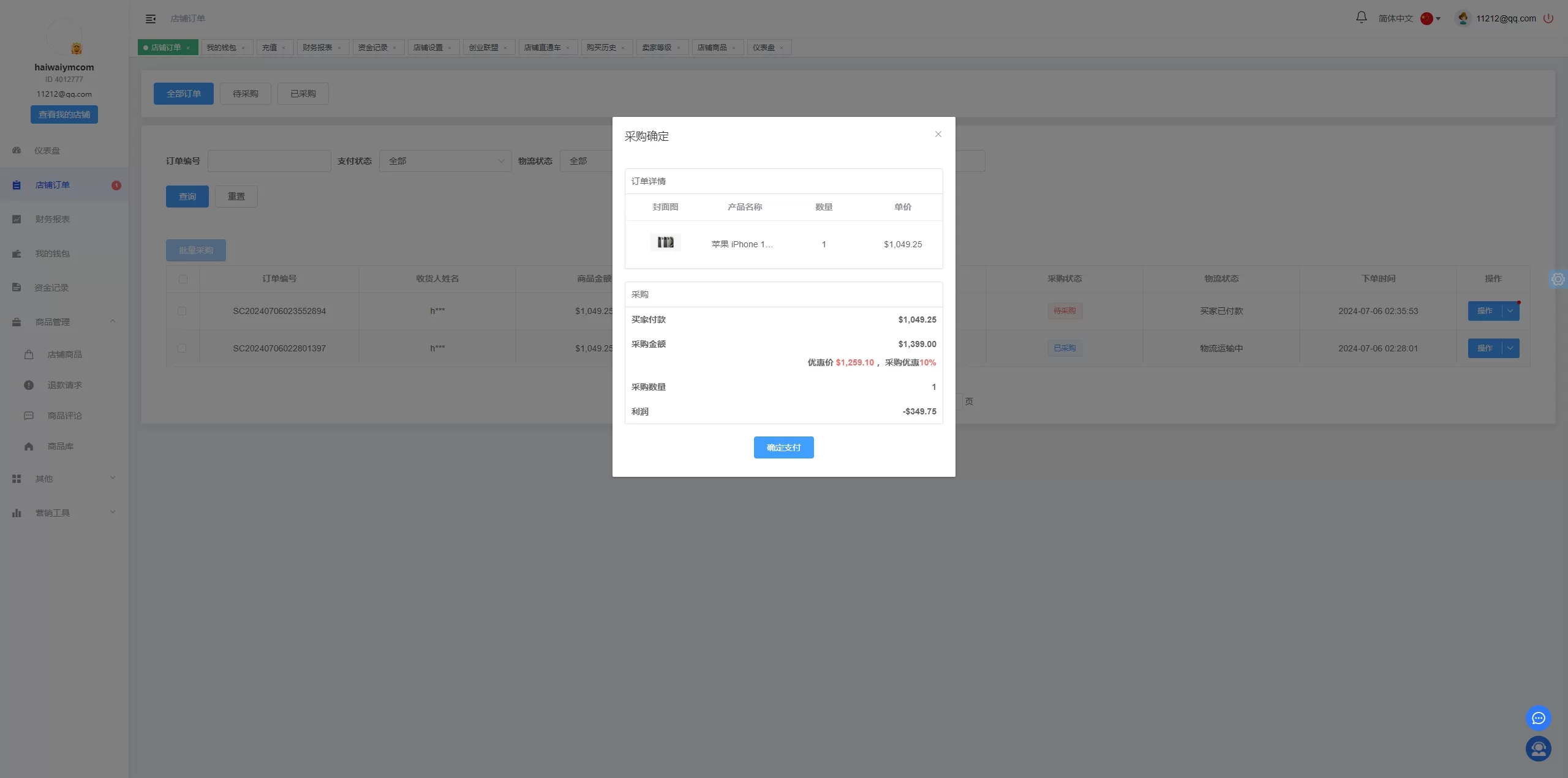Open the chat bubble support icon
Image resolution: width=1568 pixels, height=778 pixels.
click(1538, 718)
